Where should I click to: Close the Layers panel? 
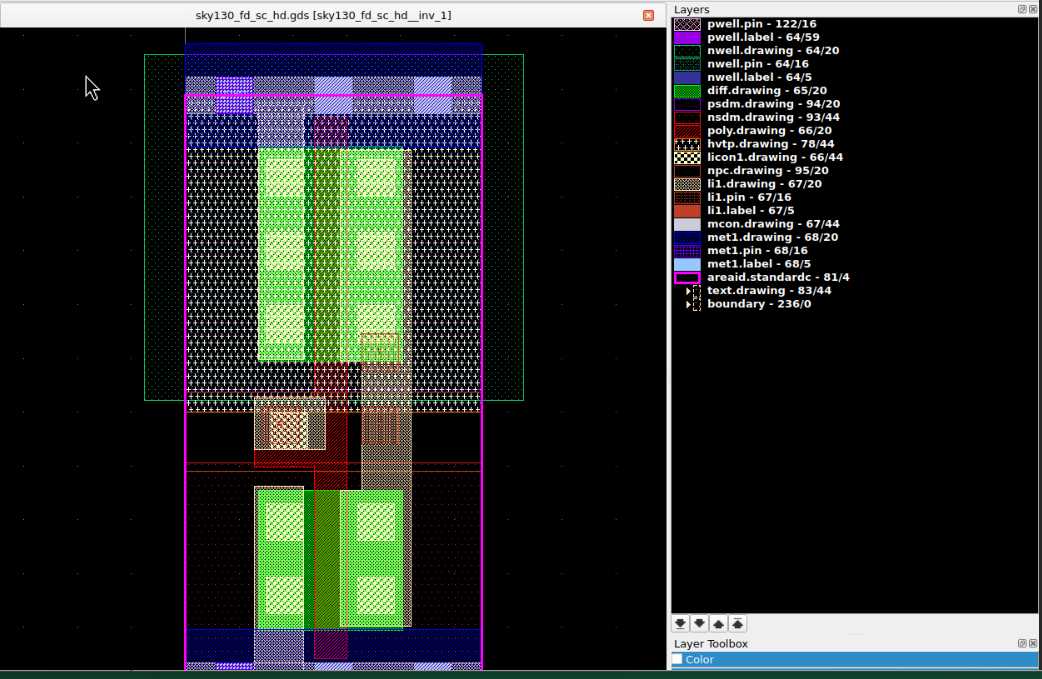[x=1033, y=9]
